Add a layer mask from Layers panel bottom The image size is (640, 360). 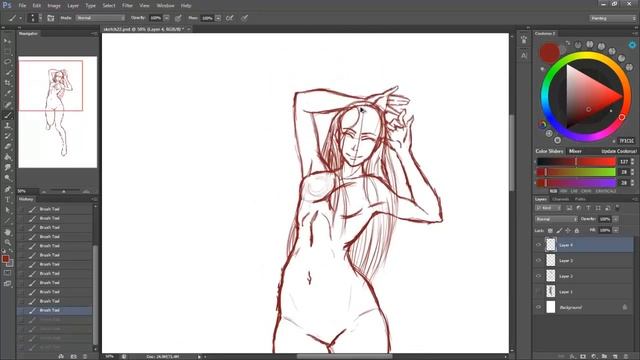583,356
